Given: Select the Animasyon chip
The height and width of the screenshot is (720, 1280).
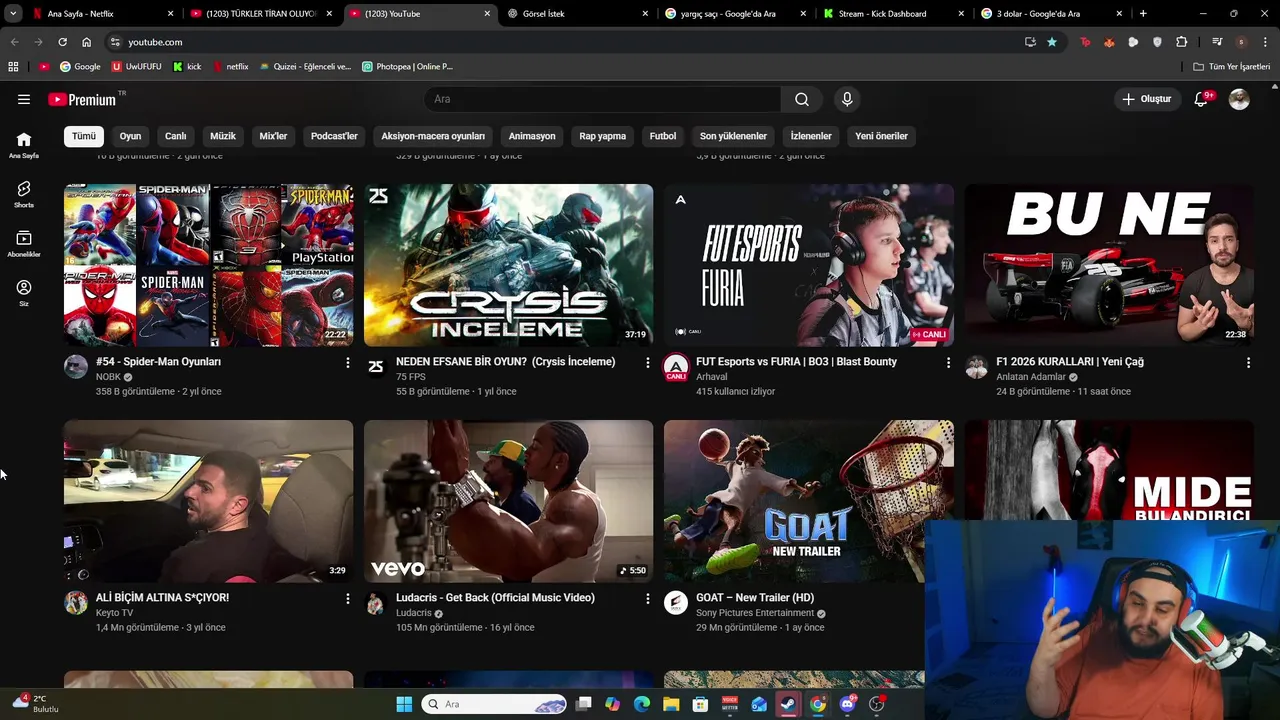Looking at the screenshot, I should 532,136.
